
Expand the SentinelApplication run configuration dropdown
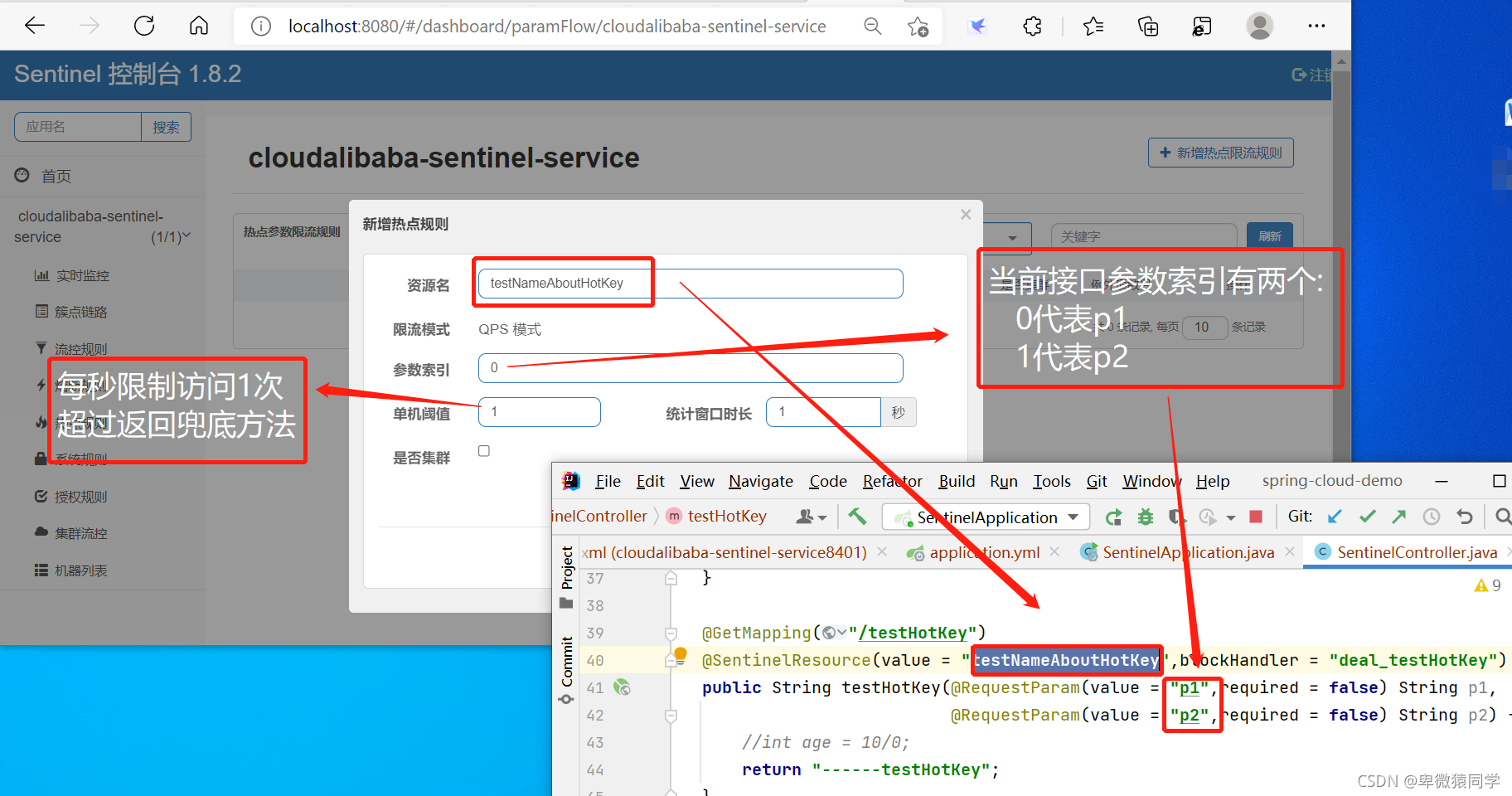click(1073, 517)
